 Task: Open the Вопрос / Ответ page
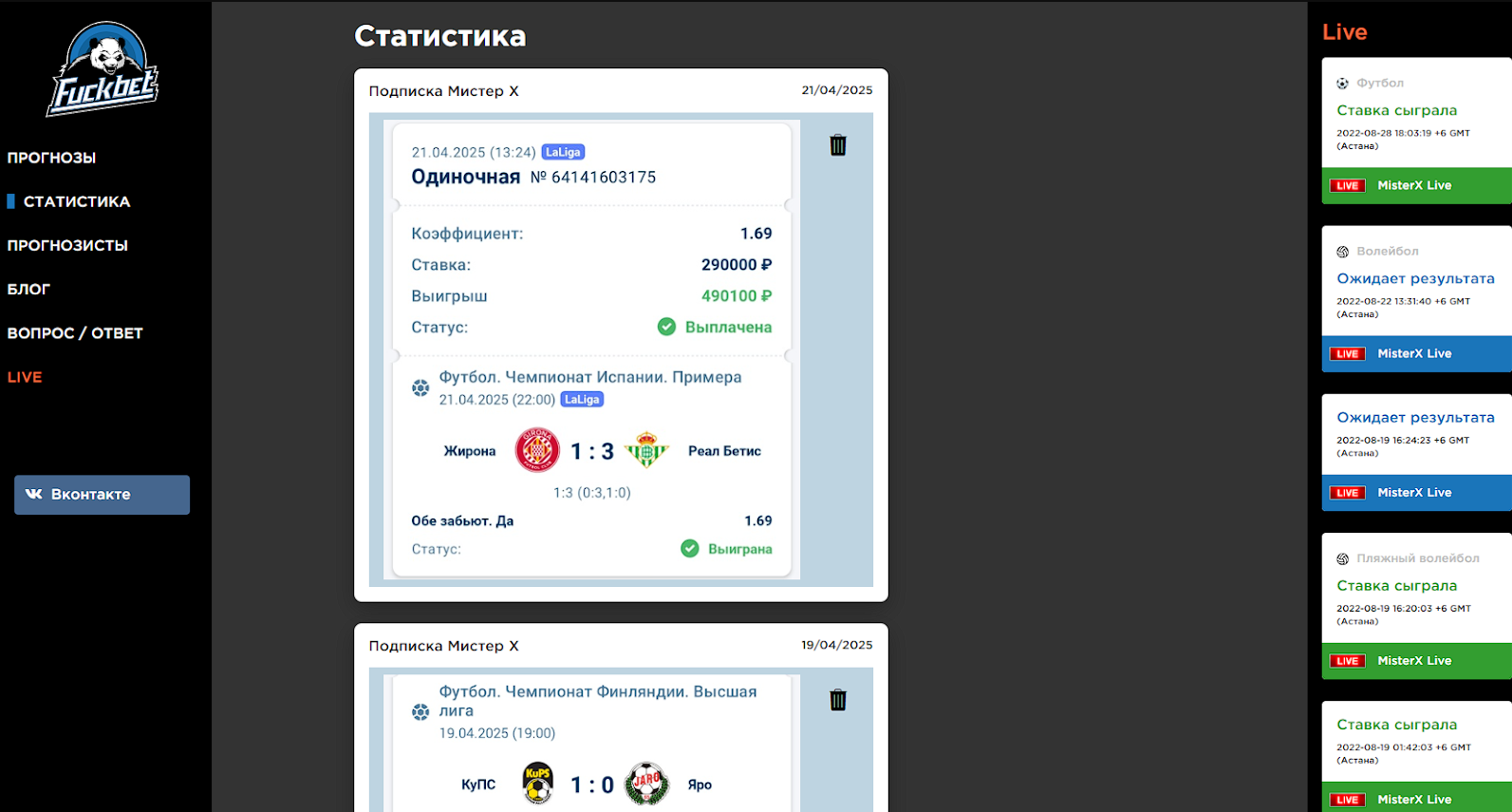75,333
